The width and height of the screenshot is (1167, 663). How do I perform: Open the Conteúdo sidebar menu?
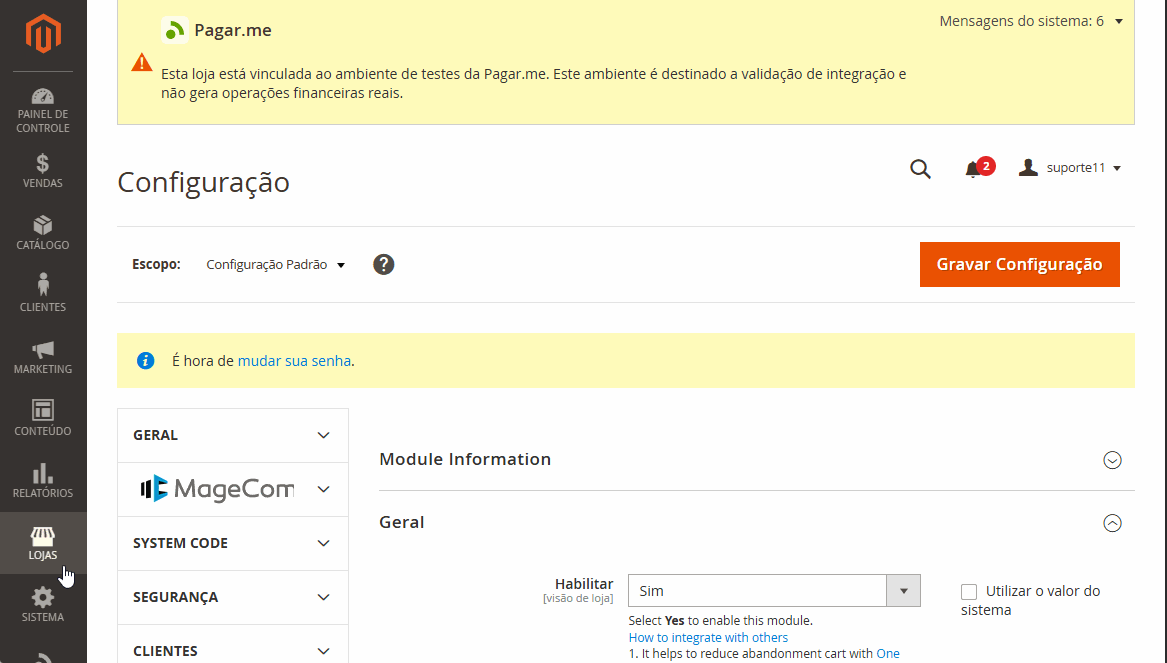click(x=43, y=419)
